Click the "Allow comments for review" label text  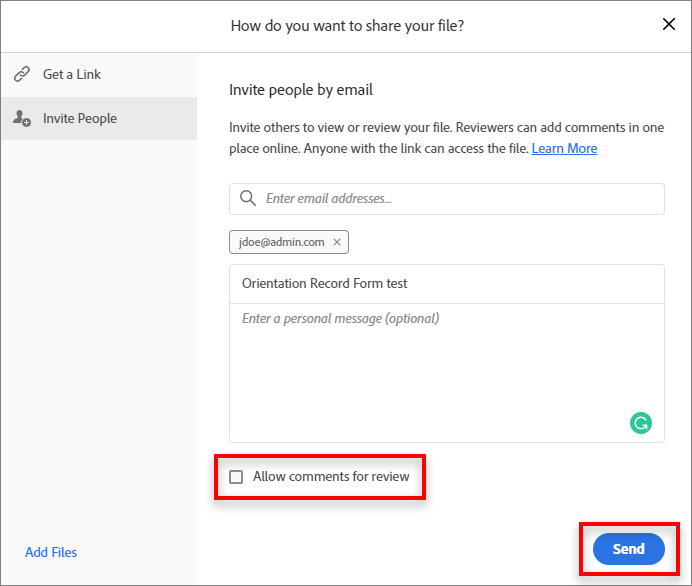coord(331,477)
